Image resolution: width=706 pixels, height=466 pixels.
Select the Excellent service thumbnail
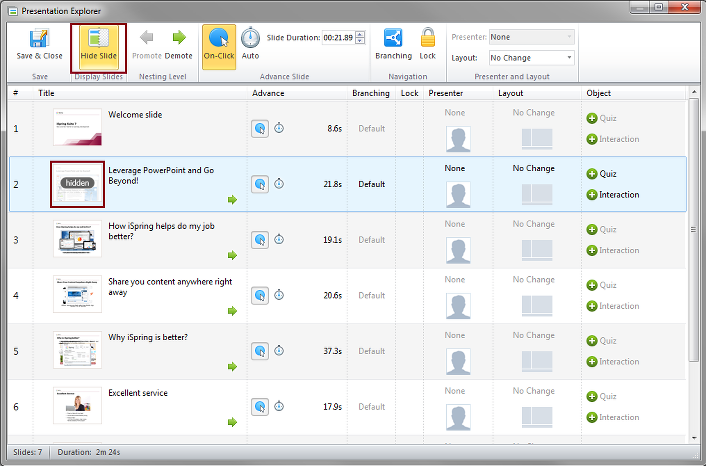tap(77, 405)
